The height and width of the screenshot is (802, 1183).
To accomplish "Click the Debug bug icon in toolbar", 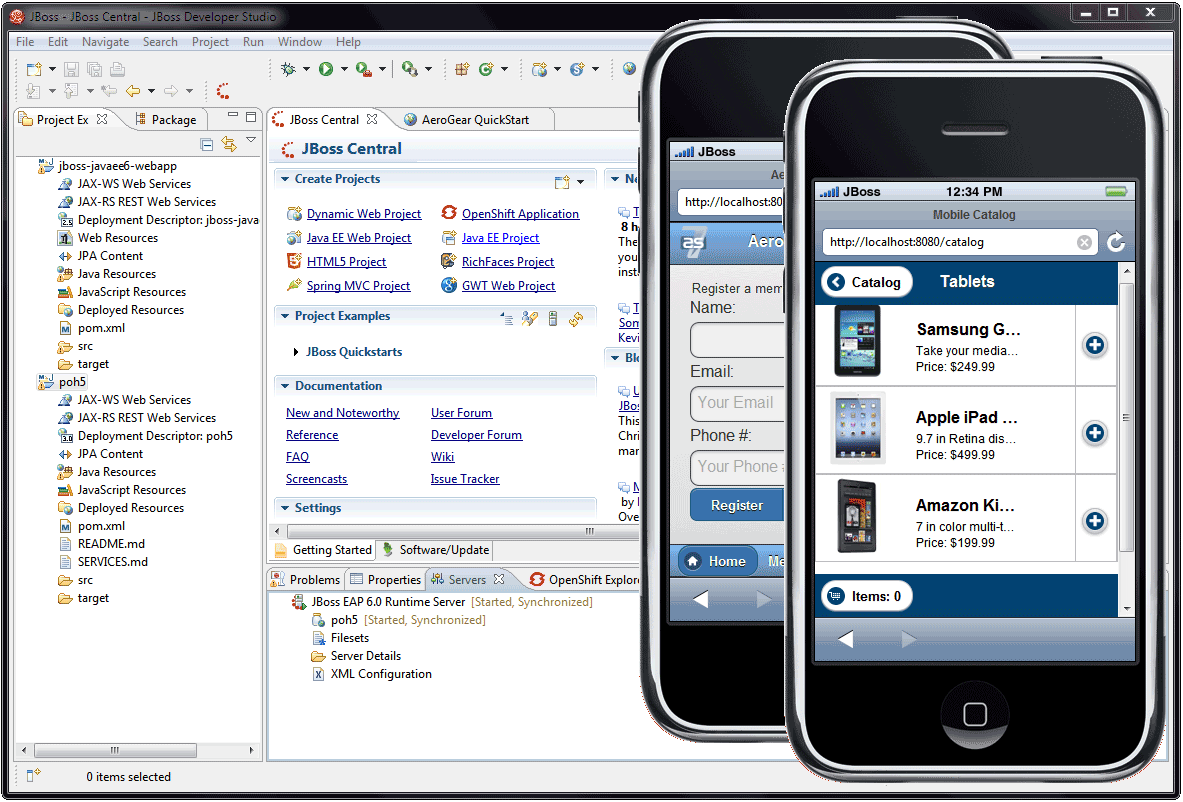I will tap(288, 69).
